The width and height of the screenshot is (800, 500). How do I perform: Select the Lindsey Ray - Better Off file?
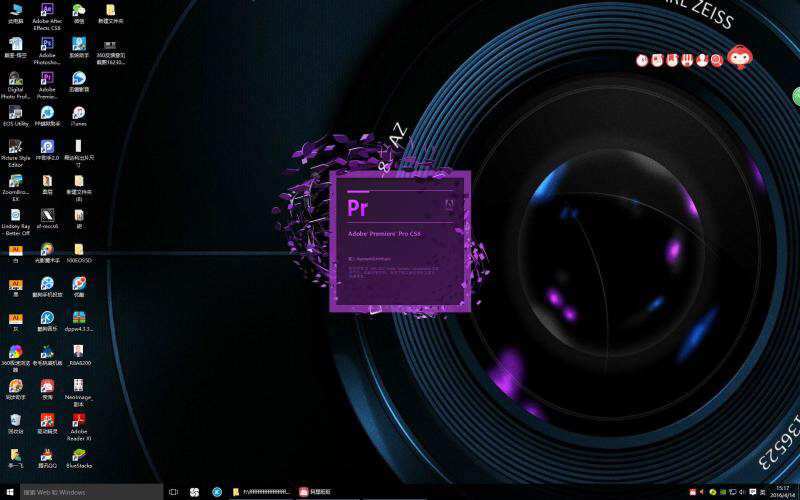15,221
